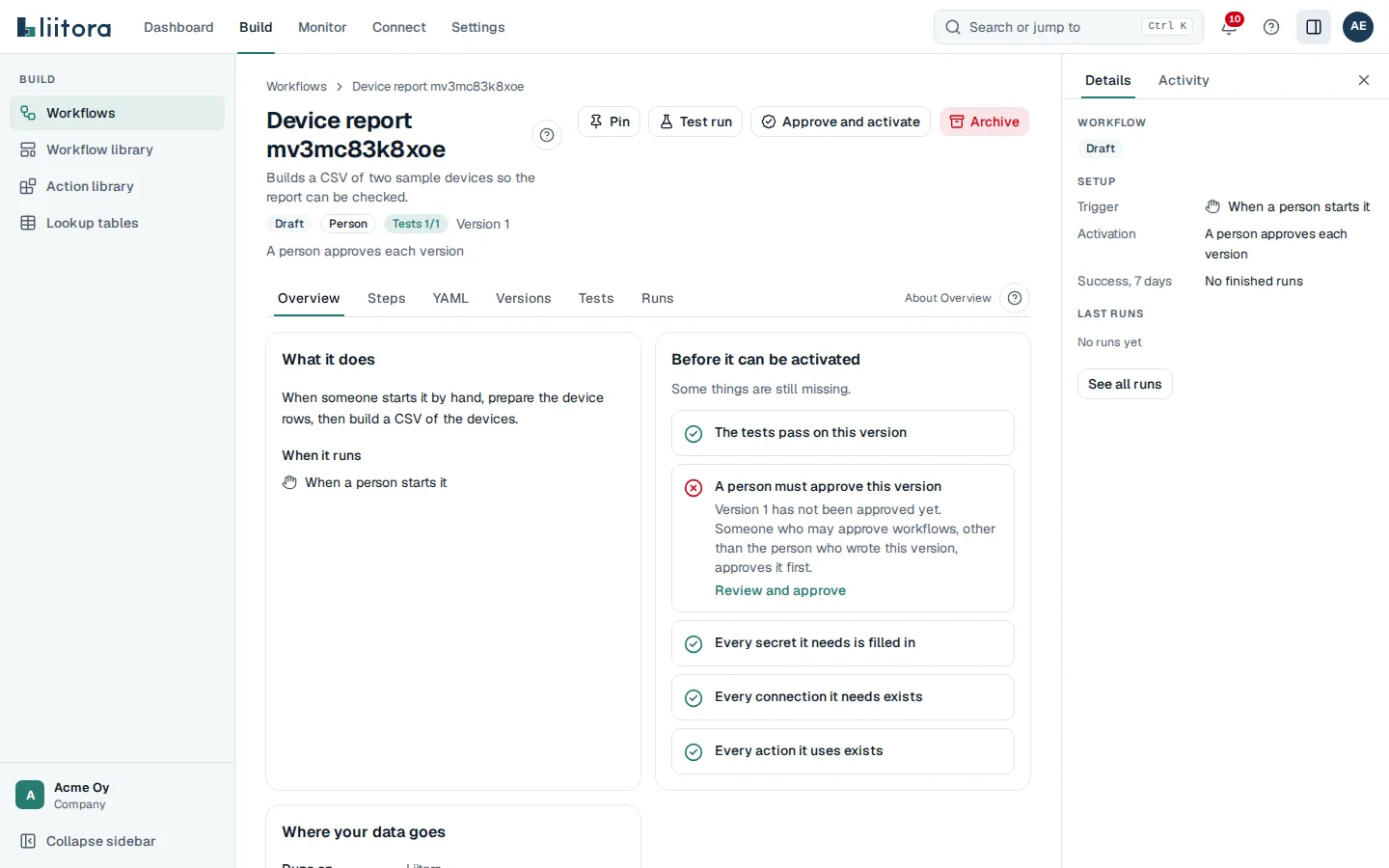
Task: Click Approve and activate
Action: (x=840, y=122)
